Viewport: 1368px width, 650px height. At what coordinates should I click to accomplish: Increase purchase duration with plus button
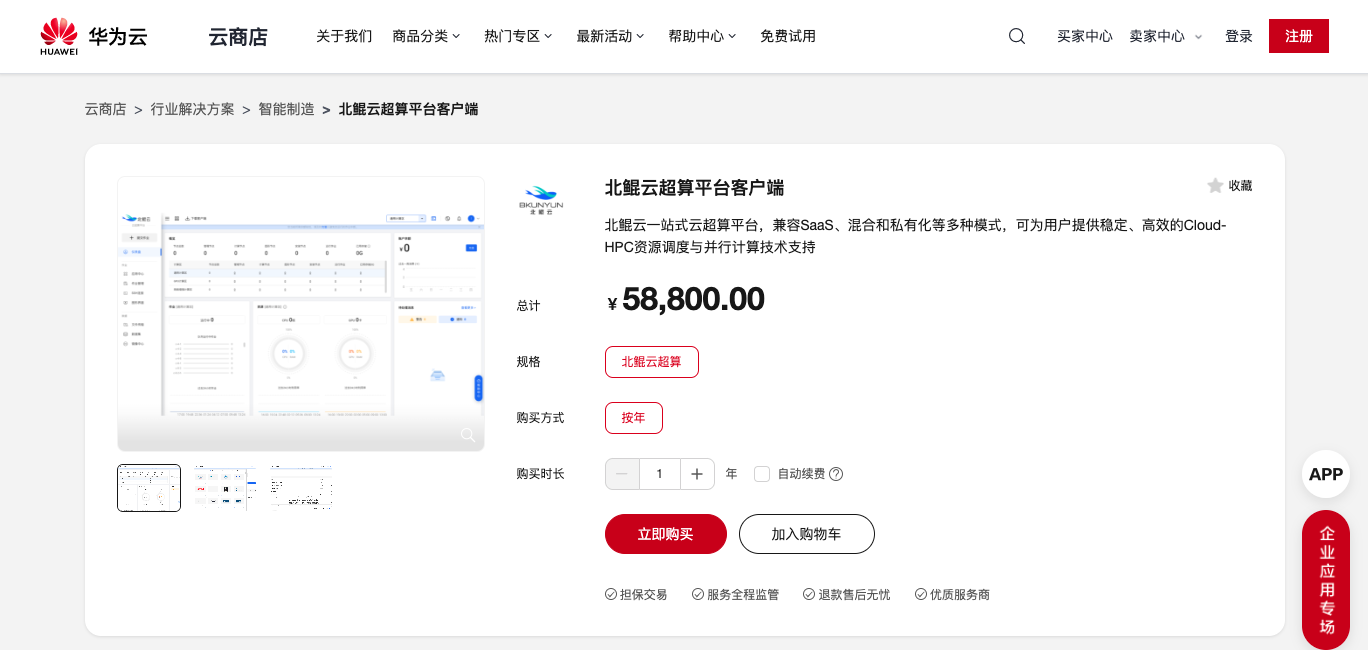pos(697,474)
